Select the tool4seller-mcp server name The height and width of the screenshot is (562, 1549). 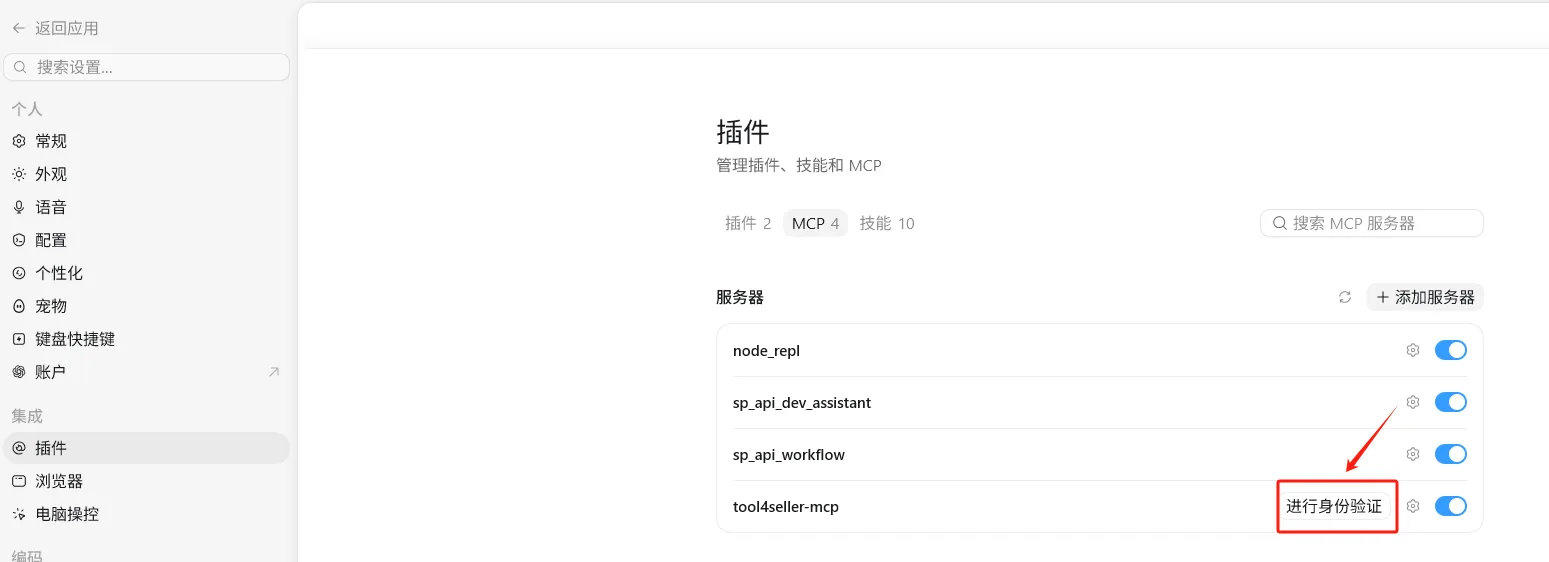[x=786, y=507]
